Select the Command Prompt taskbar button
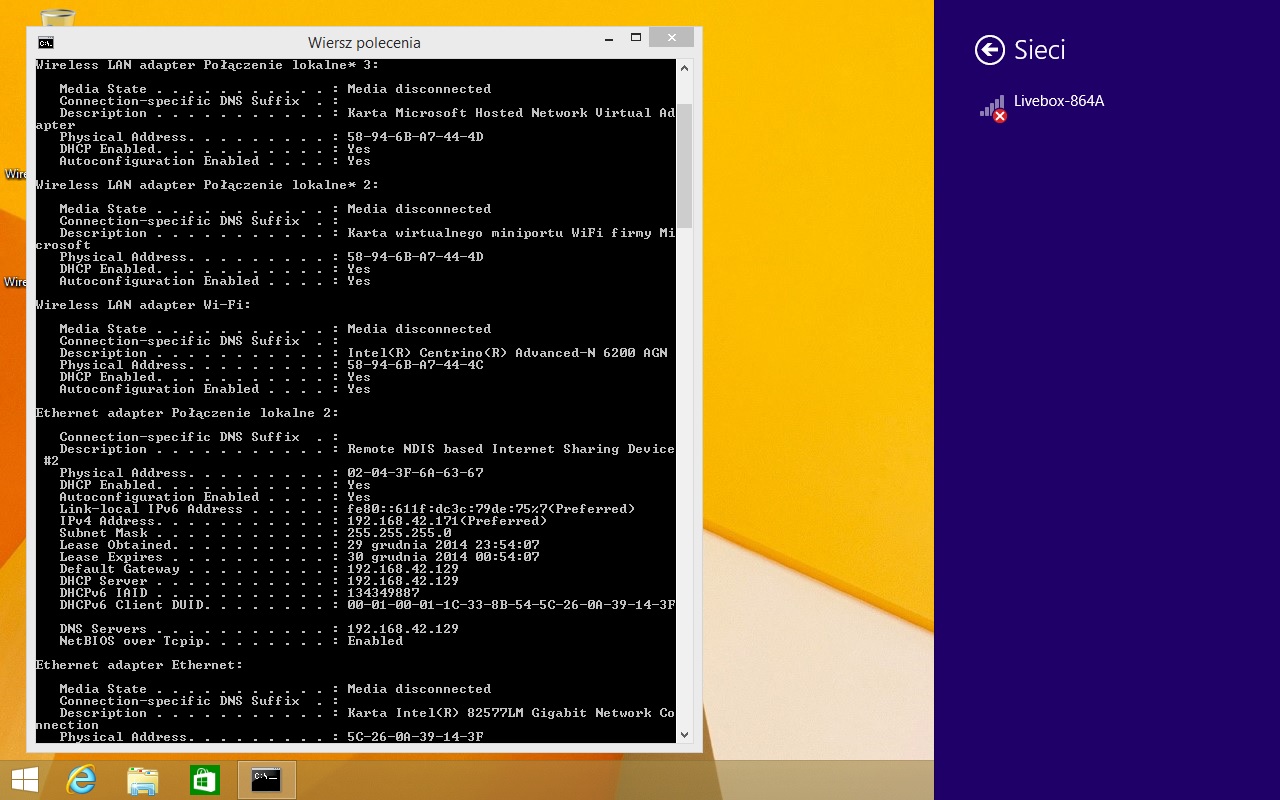Viewport: 1280px width, 800px height. (x=266, y=780)
